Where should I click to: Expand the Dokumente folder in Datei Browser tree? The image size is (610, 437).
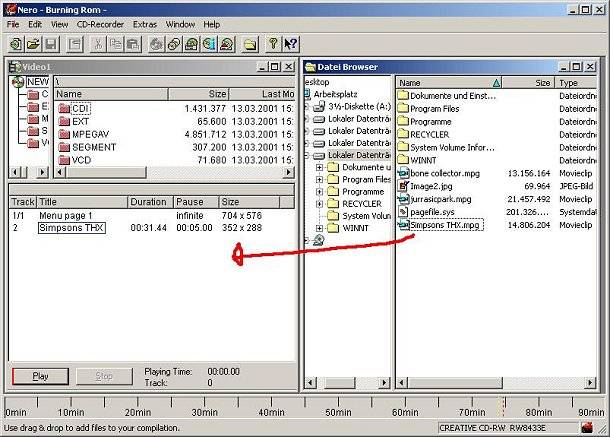point(319,167)
